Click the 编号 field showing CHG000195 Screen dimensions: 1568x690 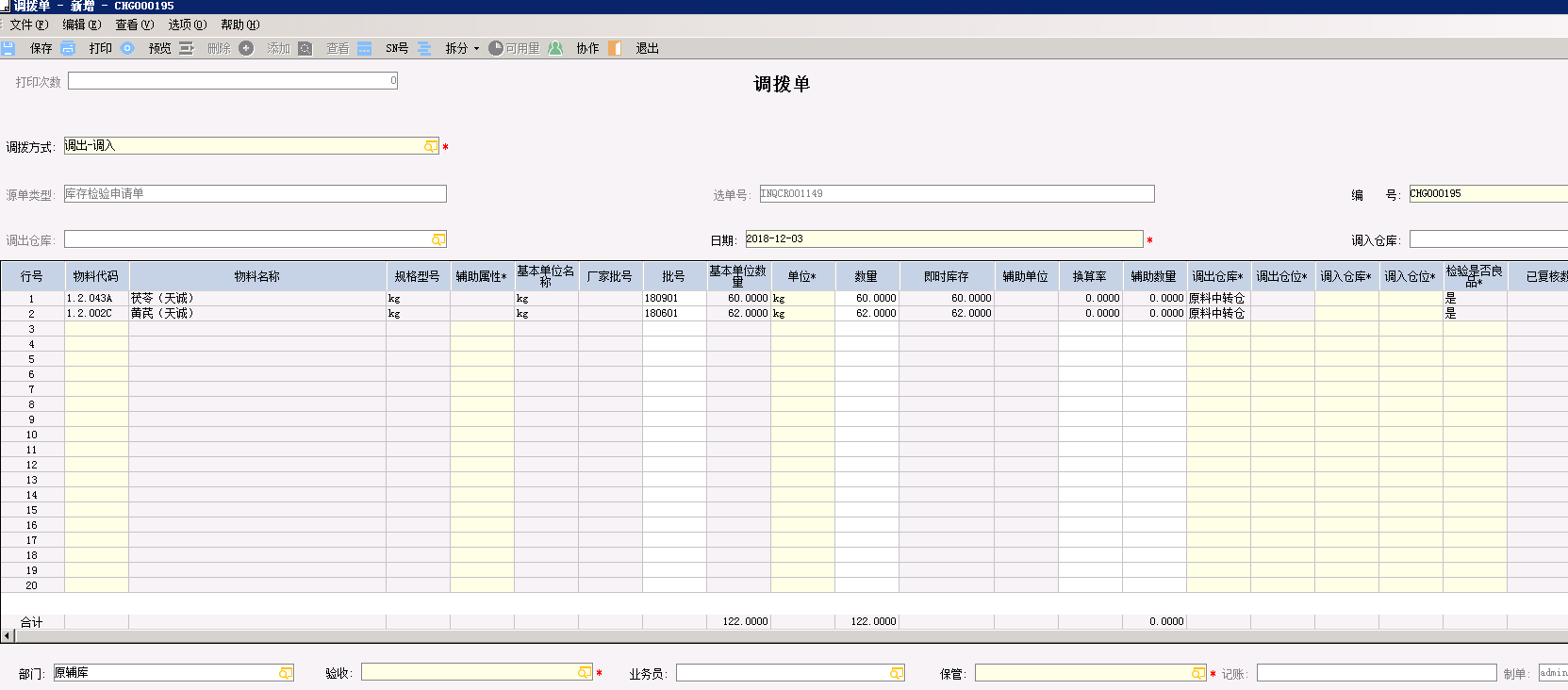[x=1489, y=193]
